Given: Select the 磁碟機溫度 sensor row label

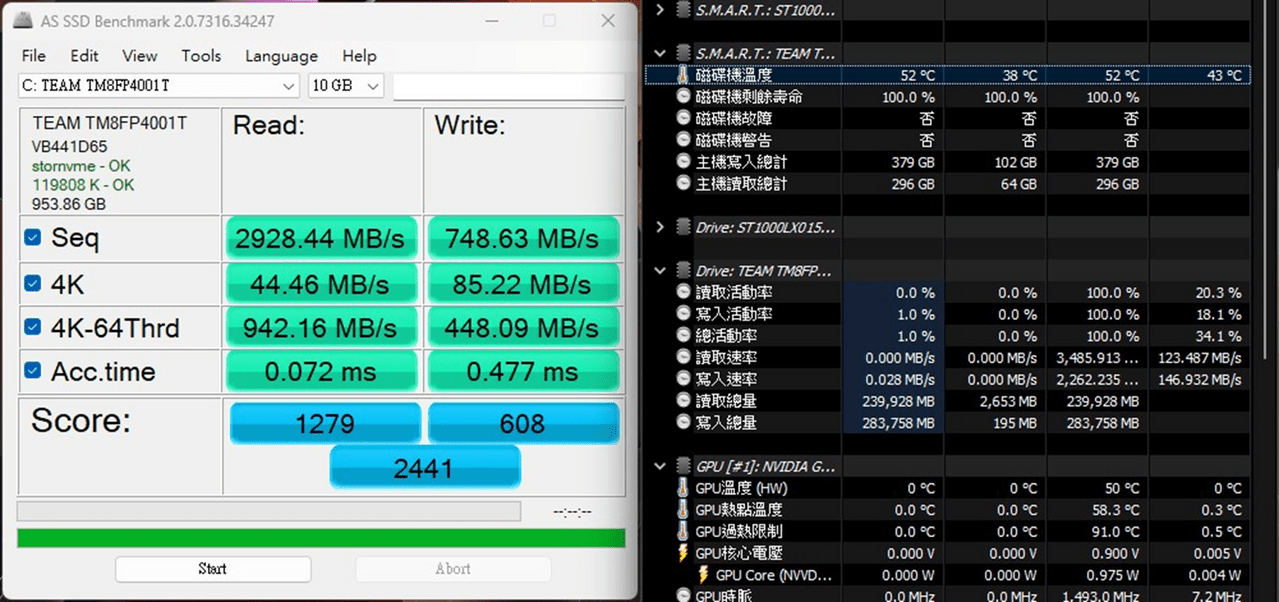Looking at the screenshot, I should coord(734,75).
